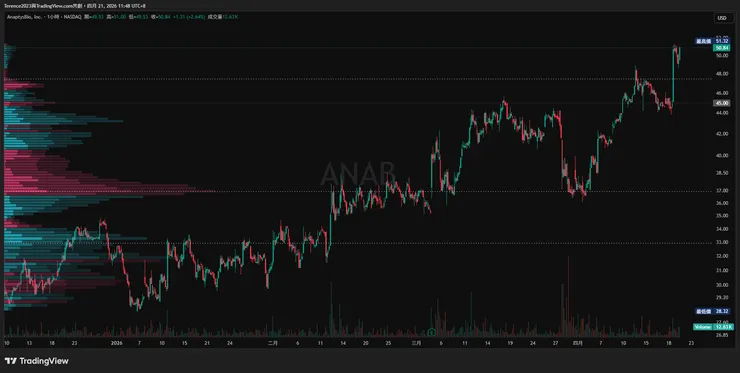Click the 四月 label on the time axis
740x373 pixels.
click(577, 343)
